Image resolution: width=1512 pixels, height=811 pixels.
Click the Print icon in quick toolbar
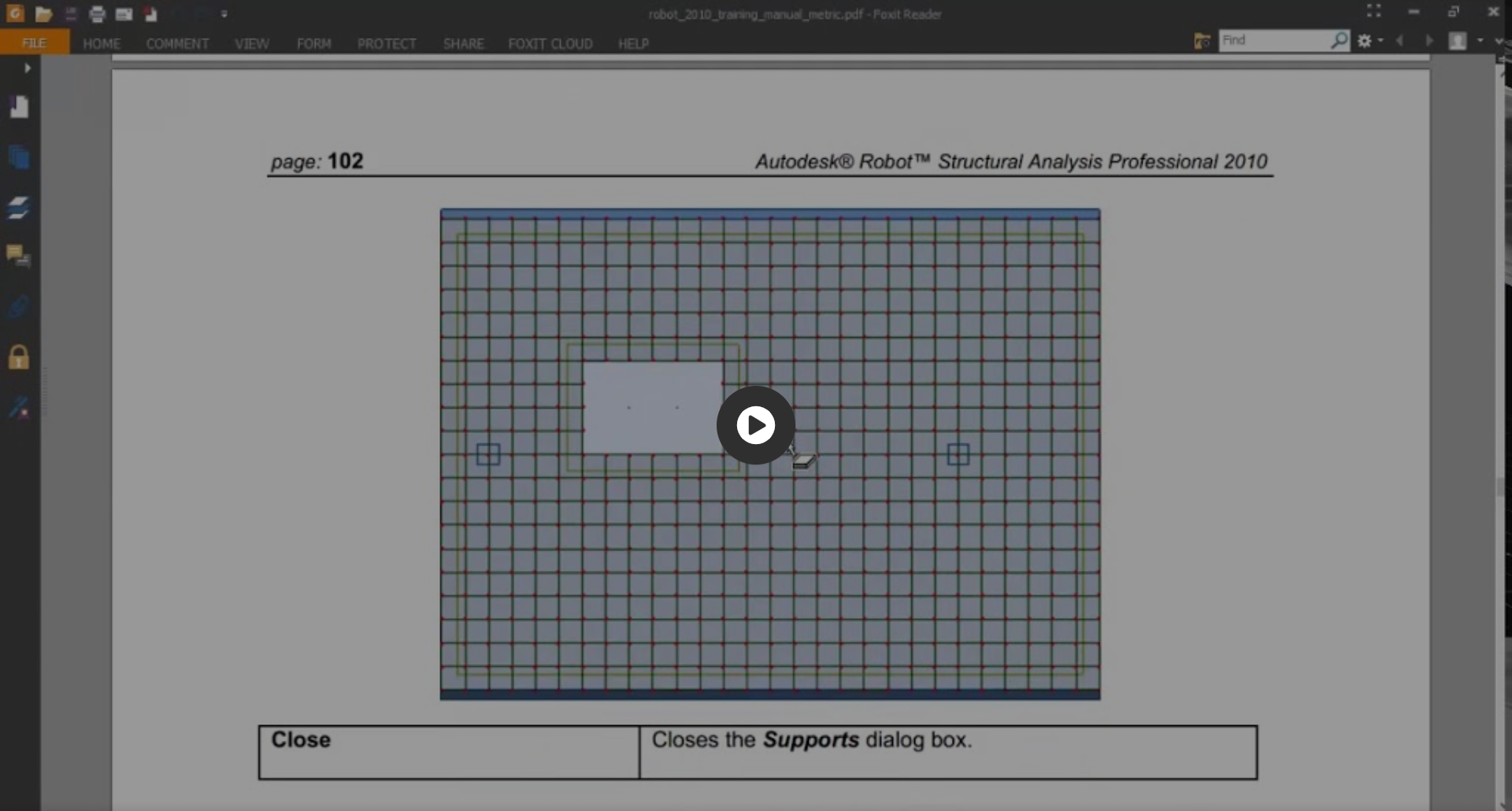tap(97, 14)
